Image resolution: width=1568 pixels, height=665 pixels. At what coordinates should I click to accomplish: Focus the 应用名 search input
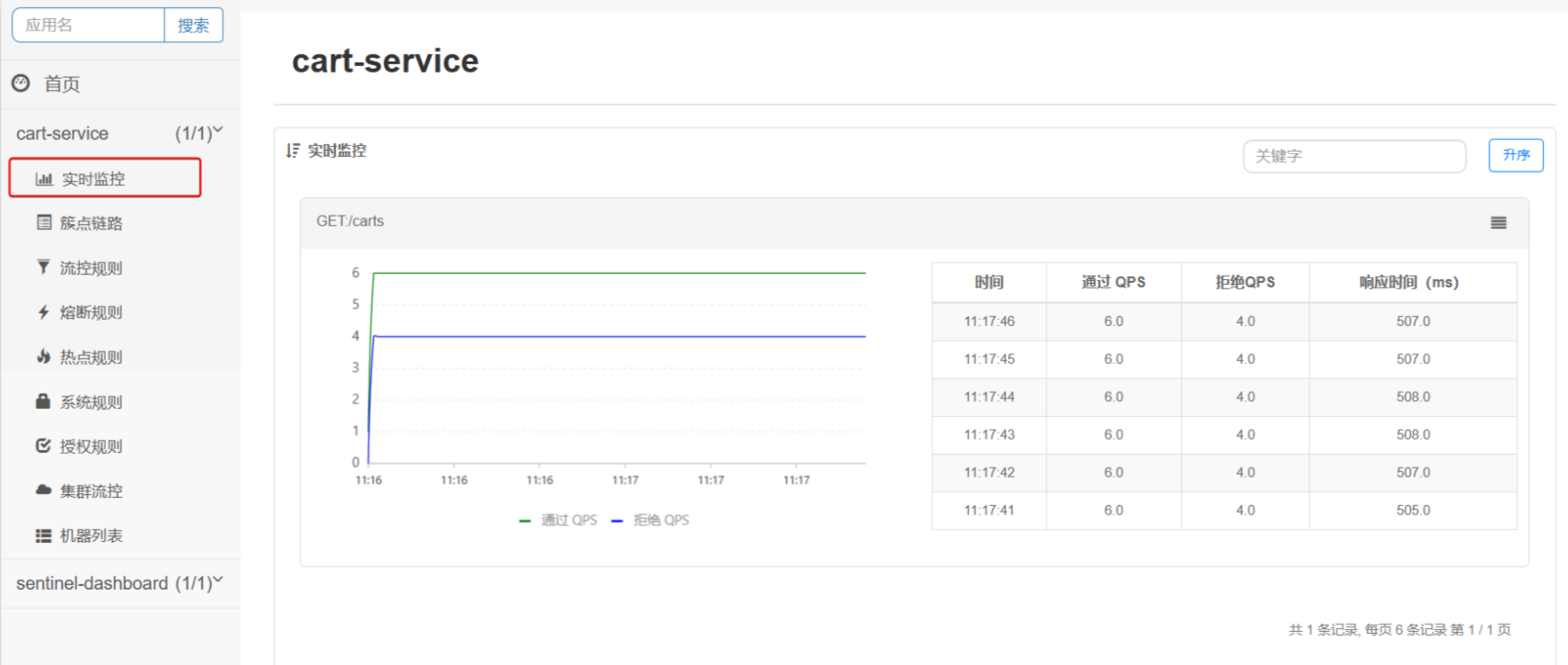[88, 25]
